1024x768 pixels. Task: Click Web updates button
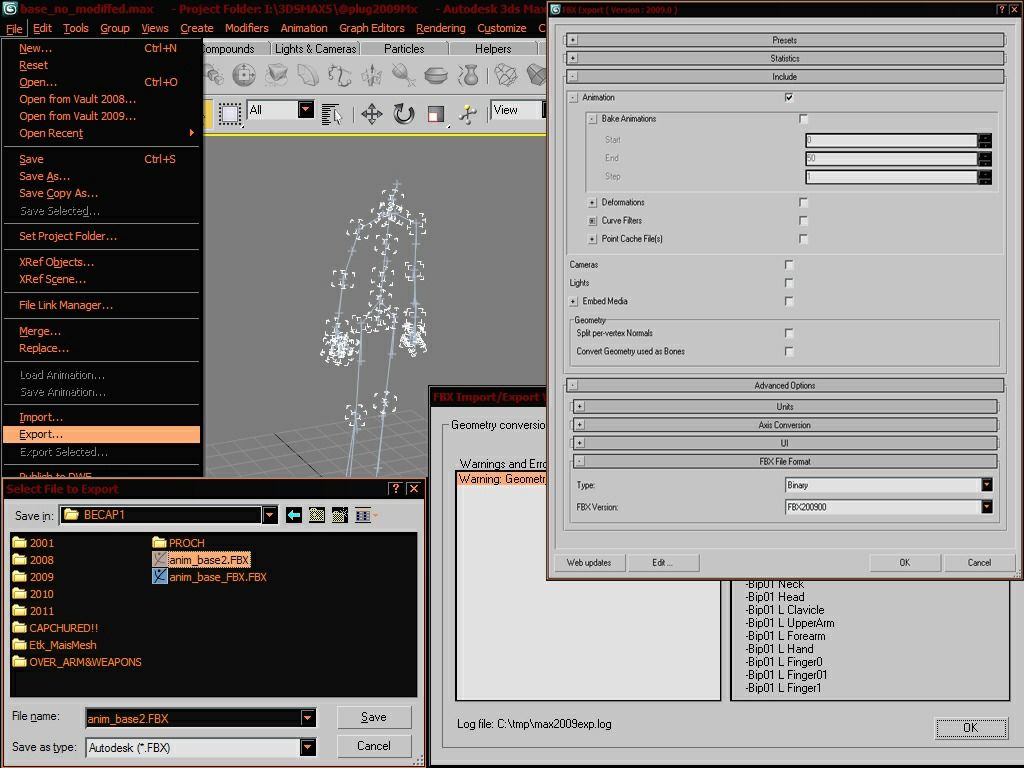(589, 562)
